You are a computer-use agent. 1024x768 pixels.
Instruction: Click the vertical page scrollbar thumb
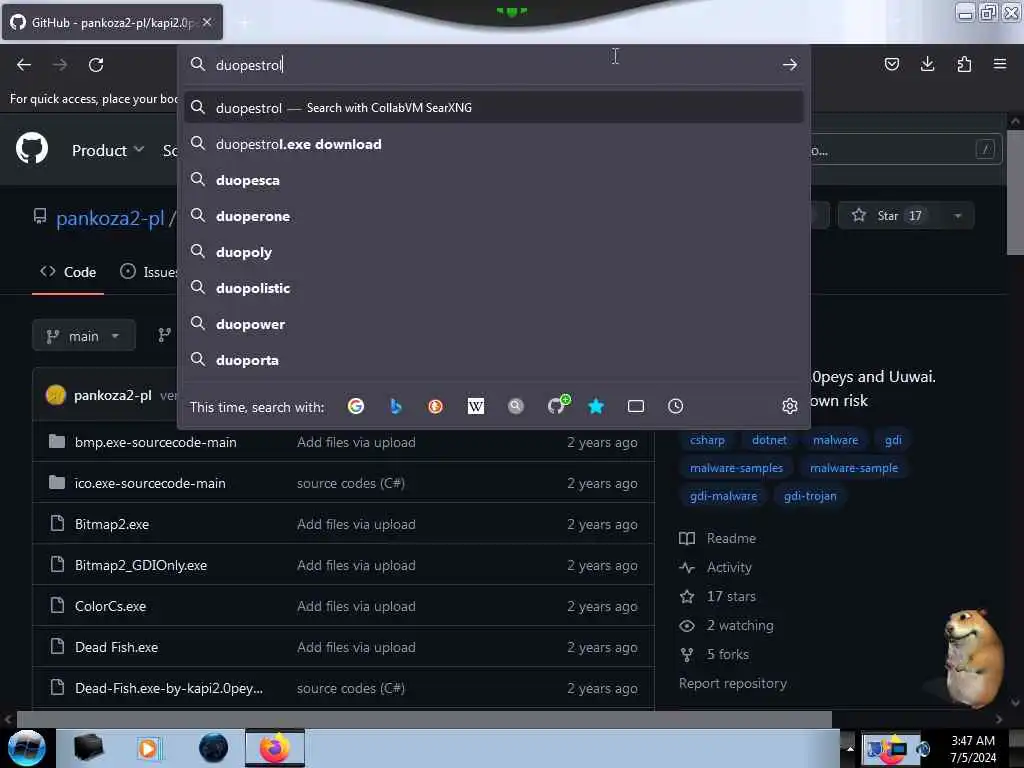1016,193
